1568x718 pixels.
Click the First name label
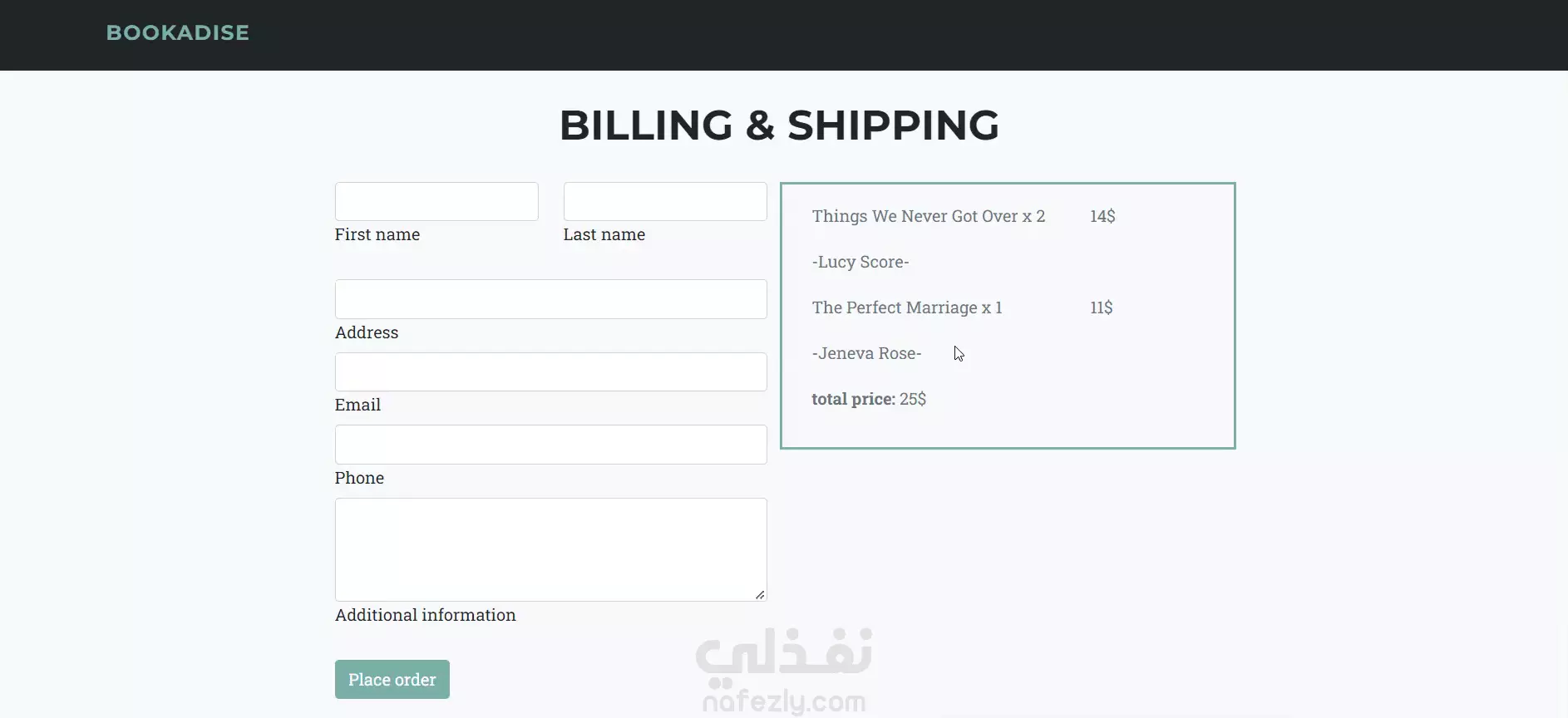(x=377, y=234)
